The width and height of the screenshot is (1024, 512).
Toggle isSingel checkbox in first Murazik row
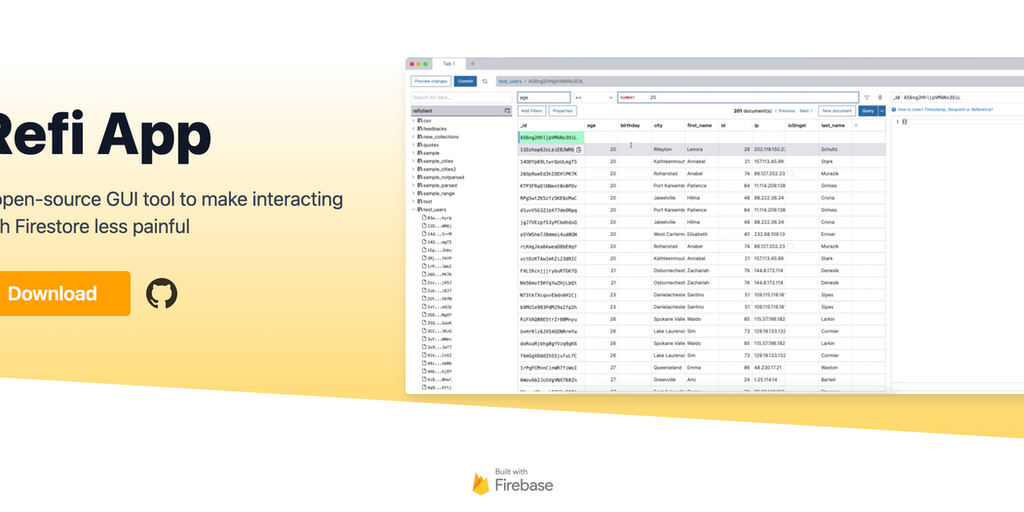790,174
